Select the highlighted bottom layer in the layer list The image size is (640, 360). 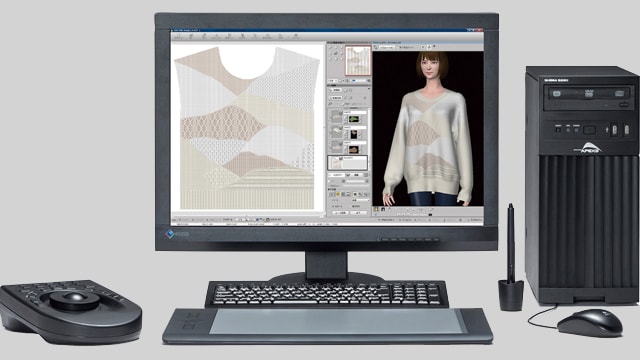[348, 163]
